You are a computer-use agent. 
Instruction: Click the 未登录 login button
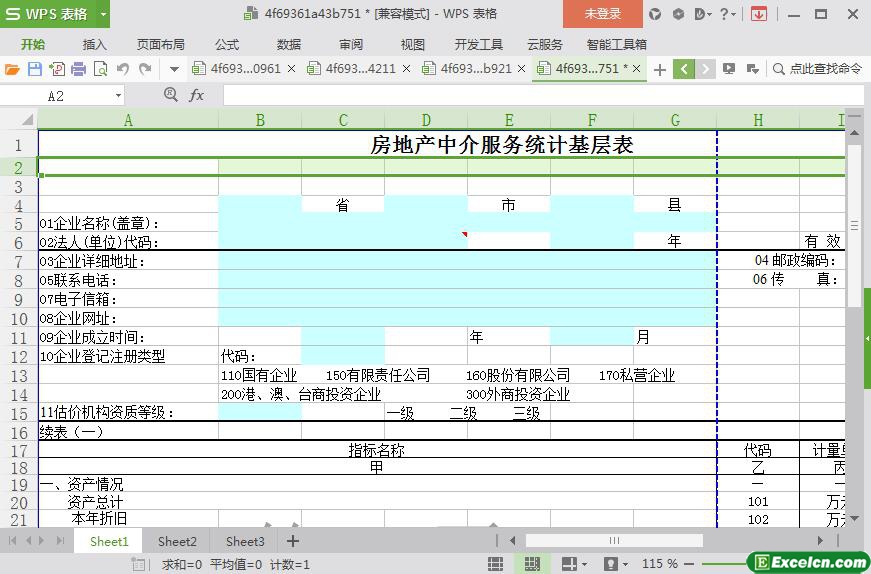[x=602, y=14]
